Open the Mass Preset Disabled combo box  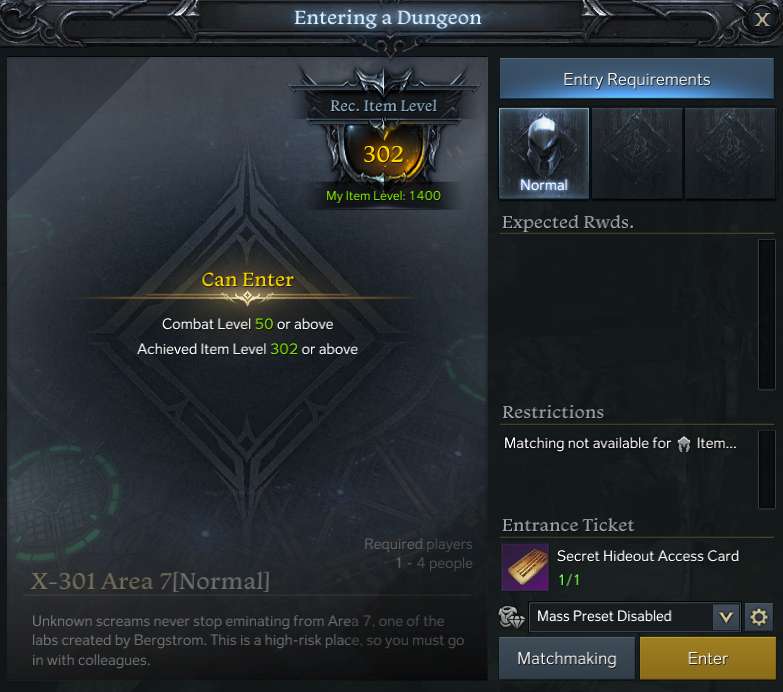(x=634, y=617)
